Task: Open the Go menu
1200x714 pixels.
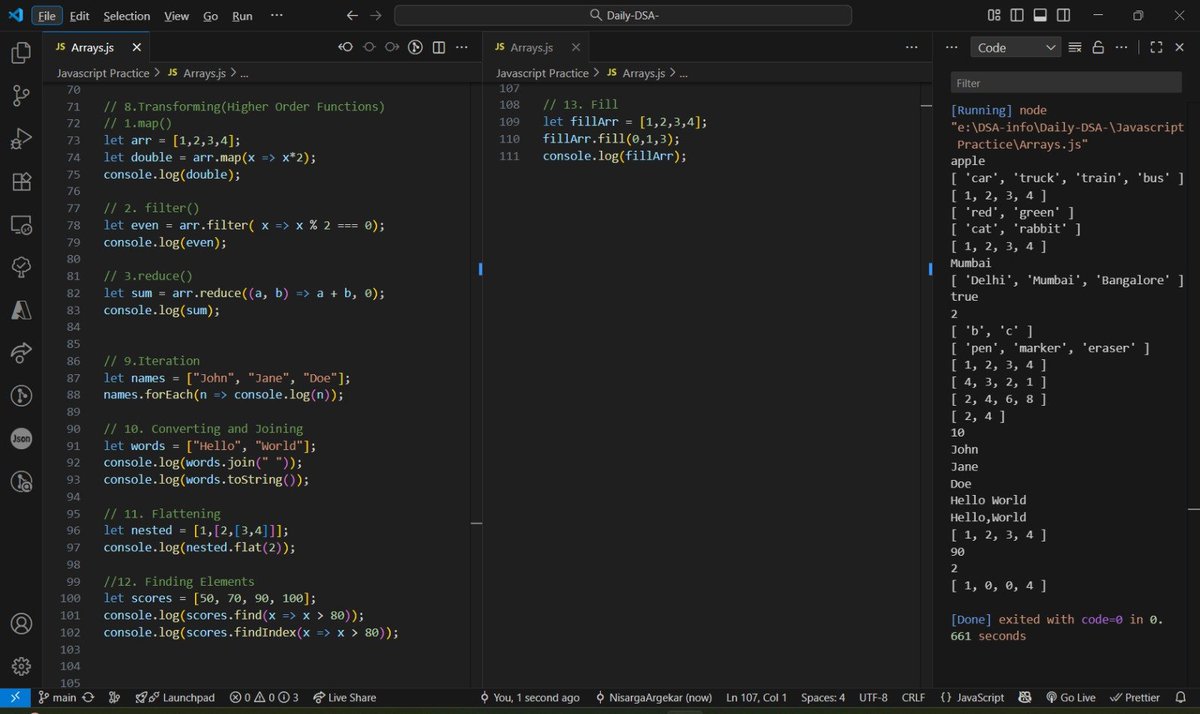Action: pyautogui.click(x=210, y=16)
